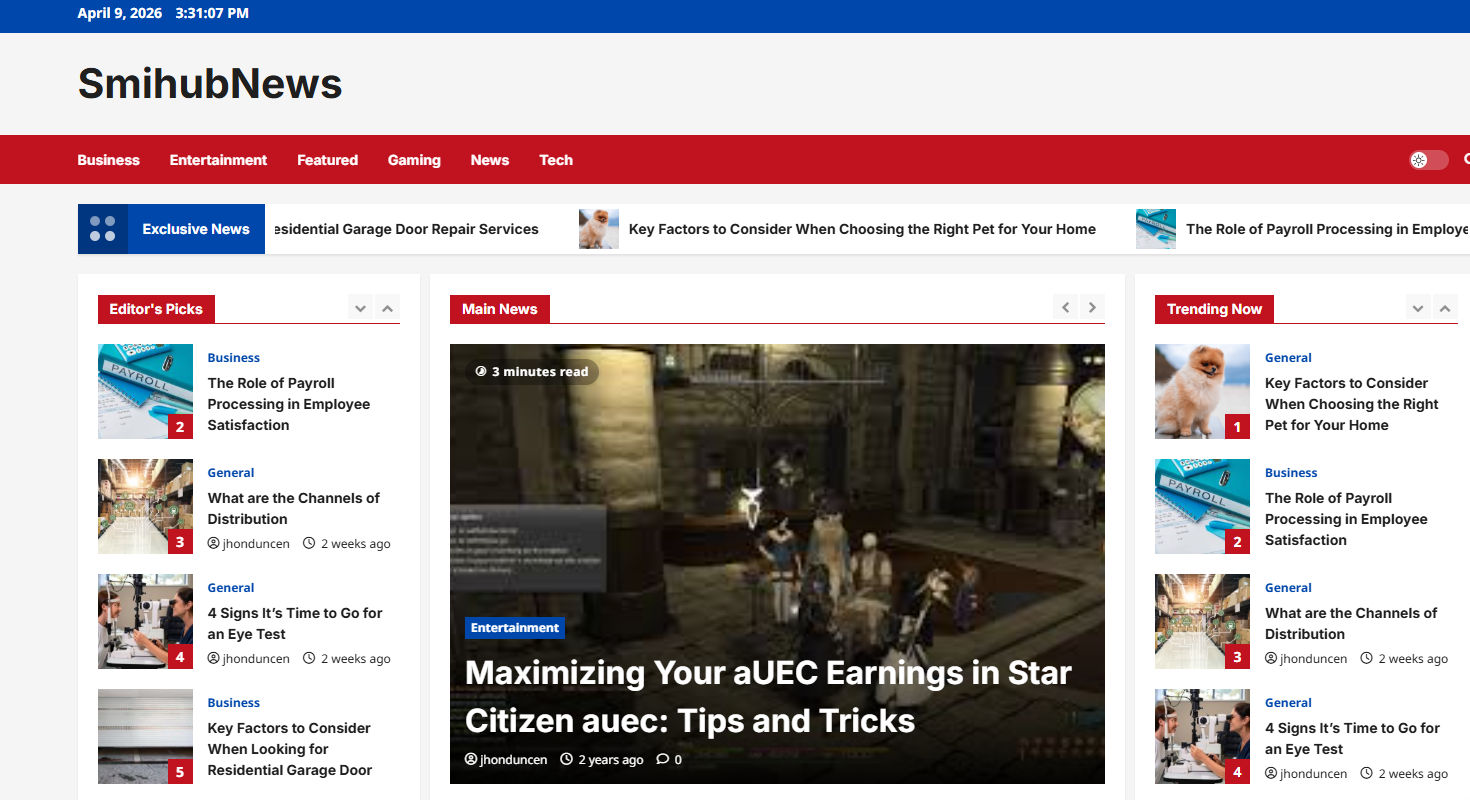Open the Gaming menu item

coord(414,160)
